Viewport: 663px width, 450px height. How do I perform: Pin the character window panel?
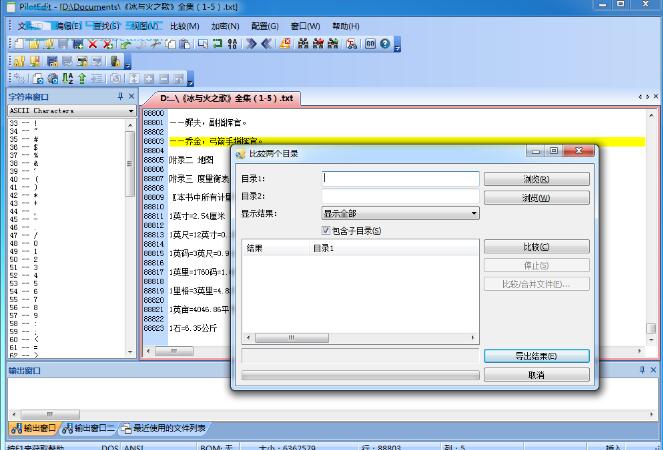[x=120, y=96]
